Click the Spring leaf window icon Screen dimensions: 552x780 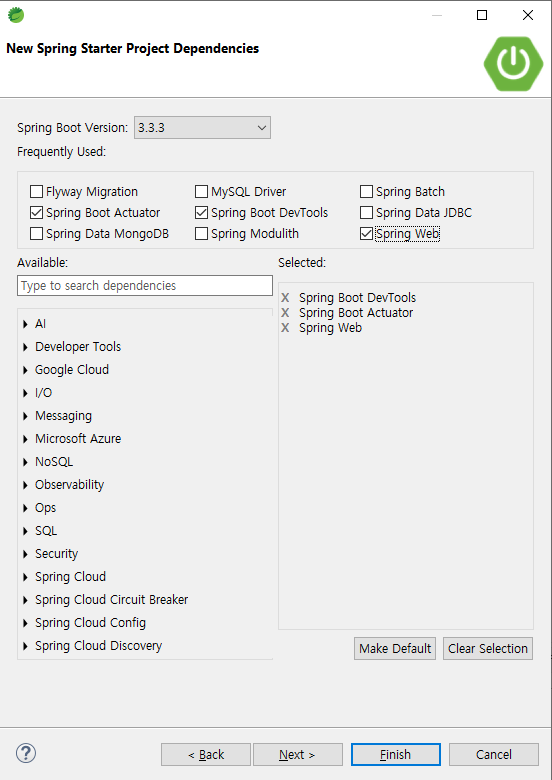click(16, 15)
